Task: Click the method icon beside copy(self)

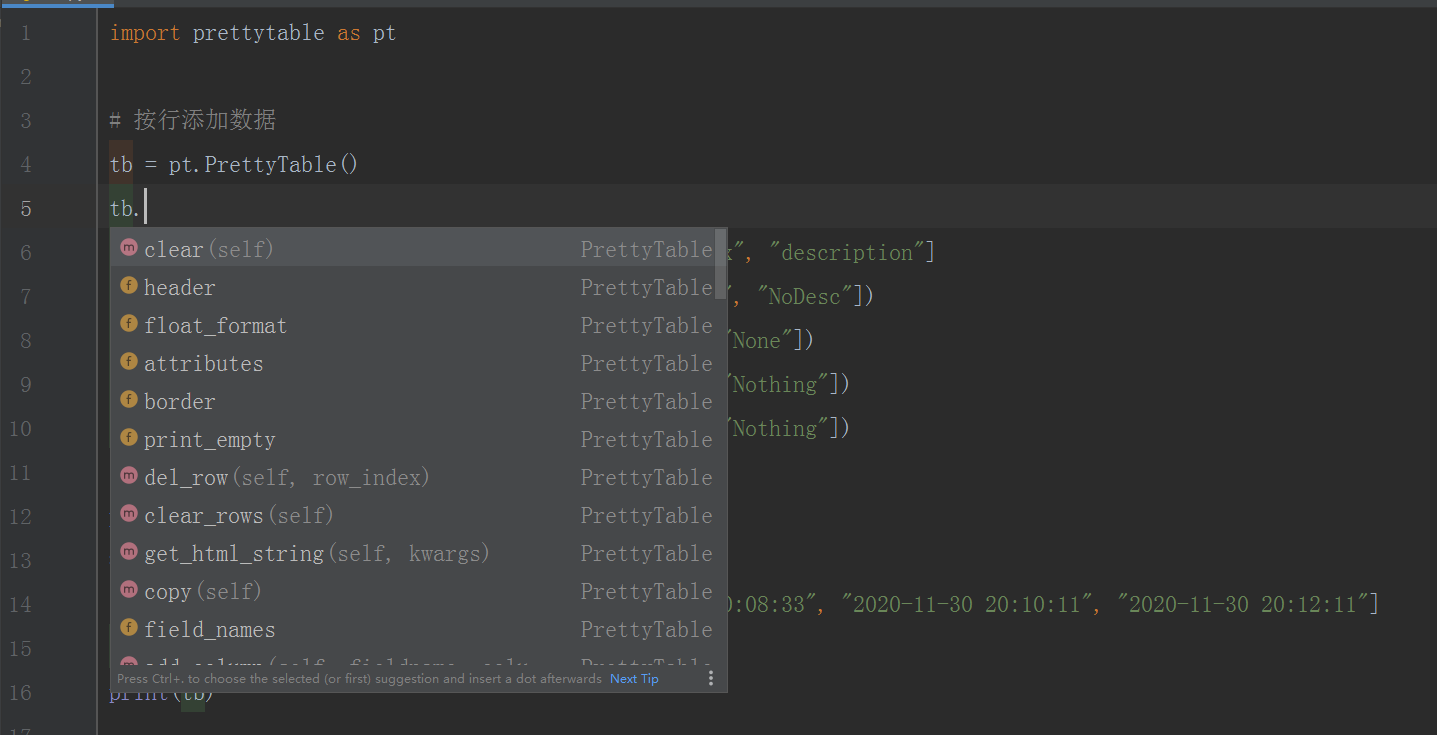Action: pos(128,590)
